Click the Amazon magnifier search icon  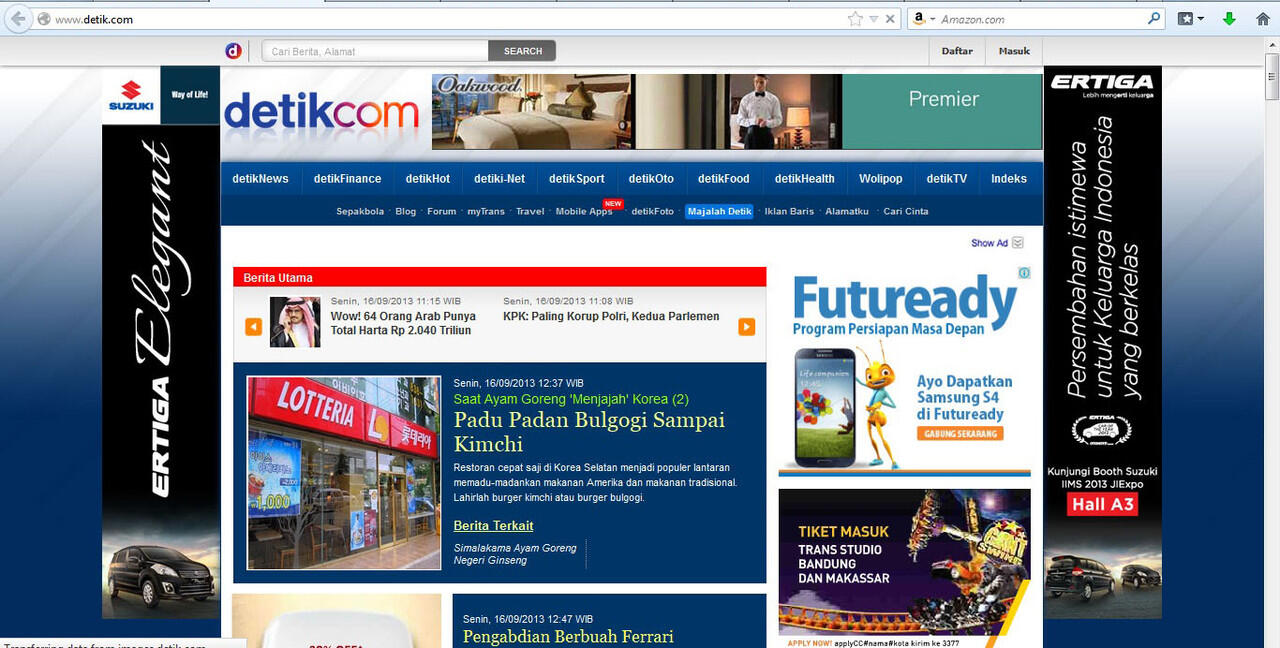(1153, 18)
